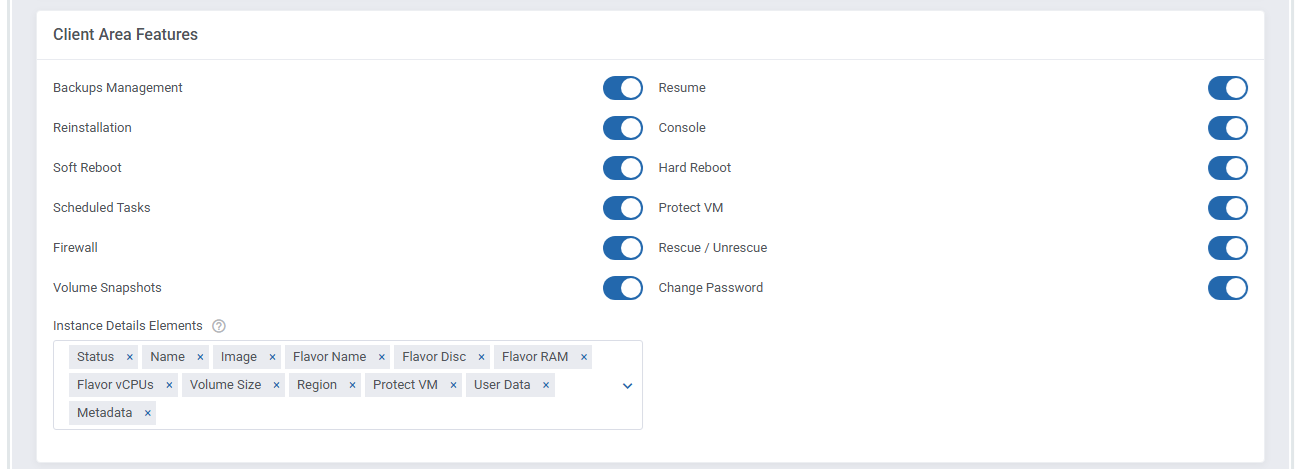Viewport: 1302px width, 469px height.
Task: Click inside the Instance Details Elements field
Action: pyautogui.click(x=400, y=413)
